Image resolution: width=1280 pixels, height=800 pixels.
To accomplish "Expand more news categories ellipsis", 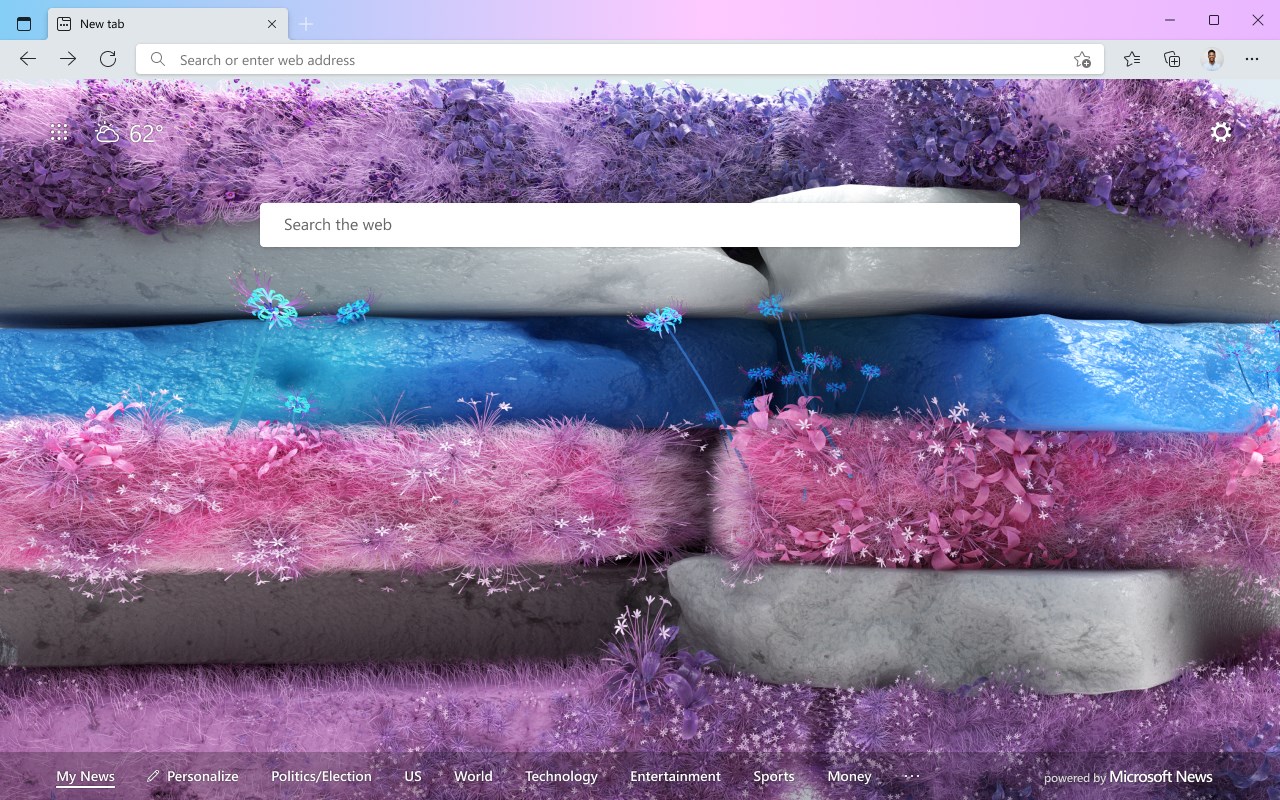I will tap(912, 776).
